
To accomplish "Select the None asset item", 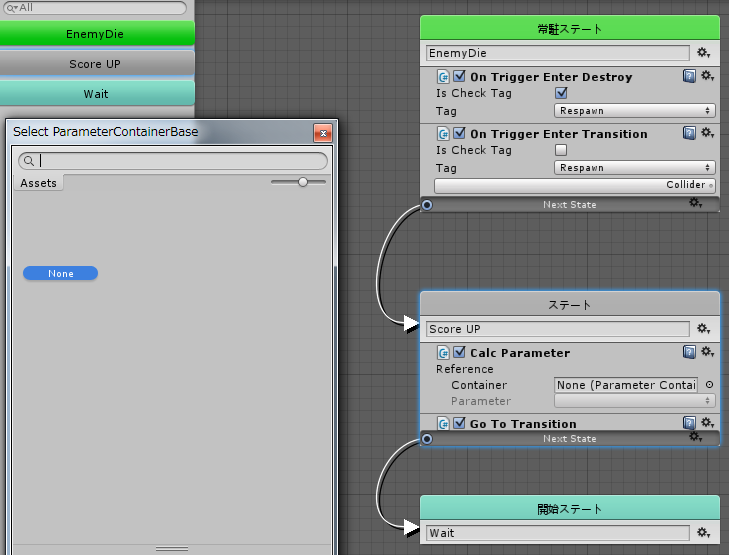I will pyautogui.click(x=60, y=273).
